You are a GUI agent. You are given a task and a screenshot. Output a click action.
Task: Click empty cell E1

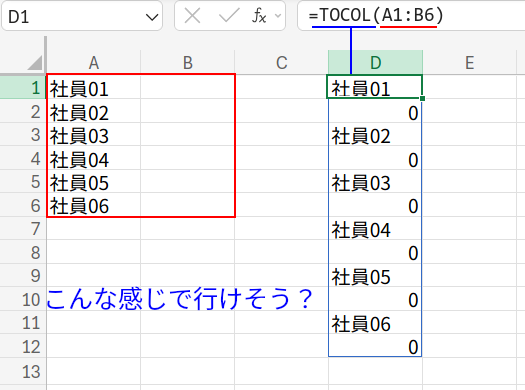pos(469,87)
